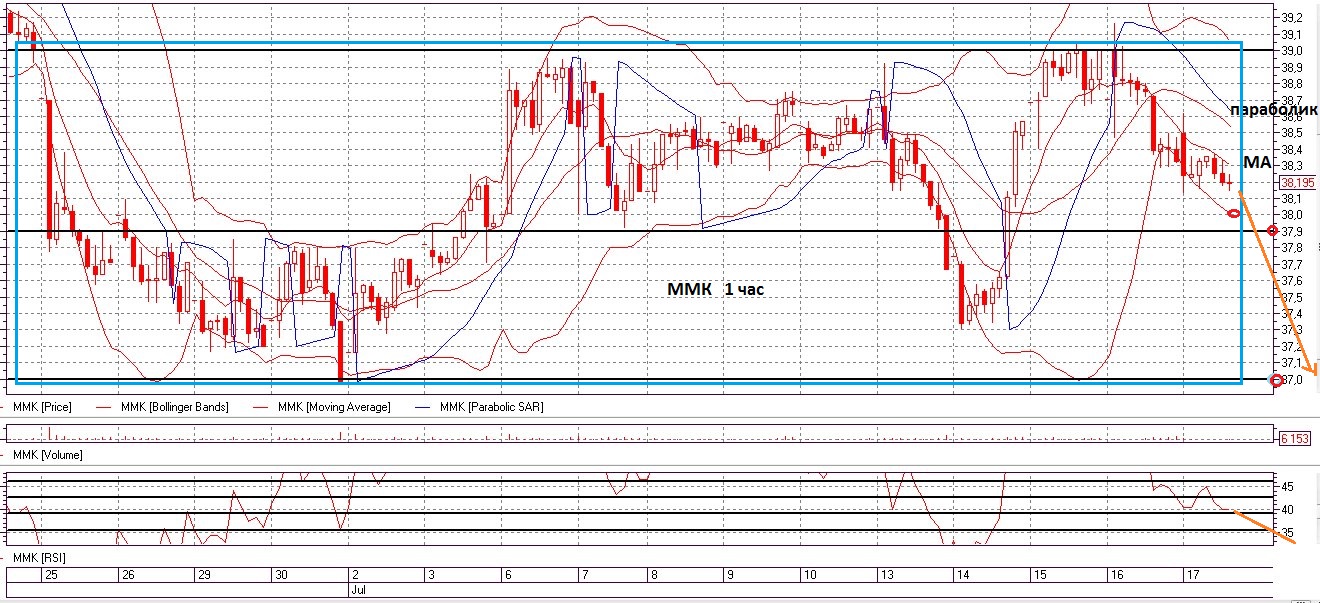Click the 38,3 price axis label
The image size is (1320, 603).
pyautogui.click(x=1290, y=165)
